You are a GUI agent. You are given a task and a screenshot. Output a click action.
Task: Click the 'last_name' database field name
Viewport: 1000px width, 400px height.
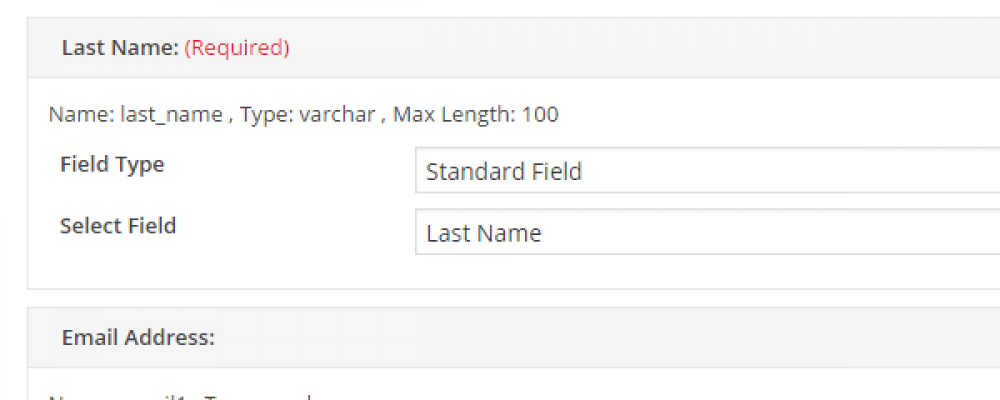click(x=171, y=114)
